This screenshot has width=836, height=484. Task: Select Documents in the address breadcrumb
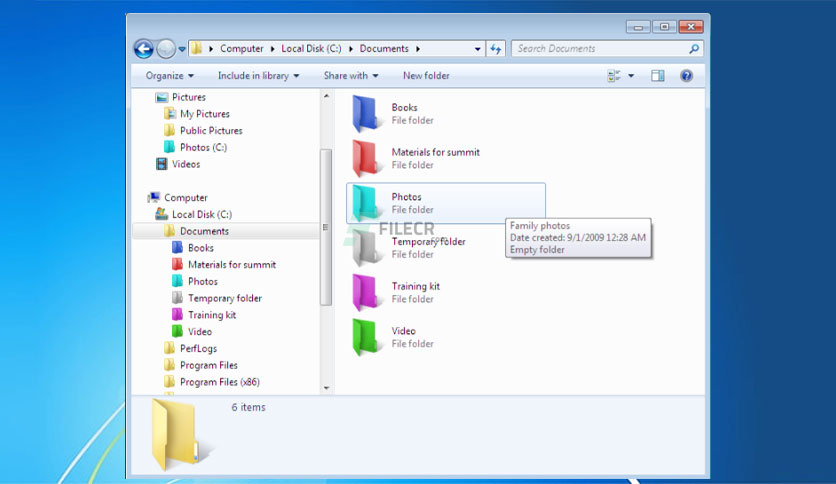(x=384, y=49)
